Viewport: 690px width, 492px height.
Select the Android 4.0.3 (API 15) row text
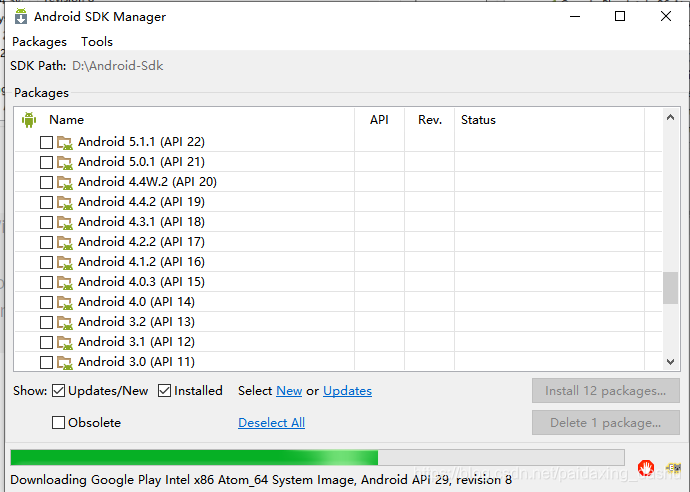pos(141,282)
